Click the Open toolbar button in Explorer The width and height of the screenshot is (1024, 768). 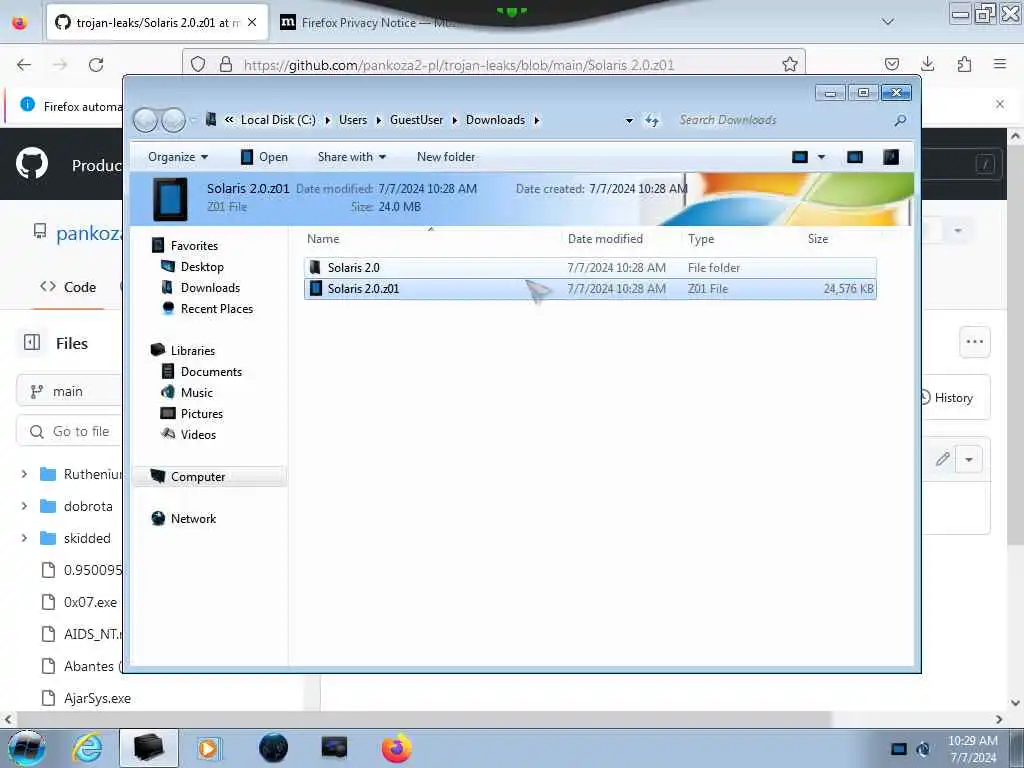(x=264, y=157)
